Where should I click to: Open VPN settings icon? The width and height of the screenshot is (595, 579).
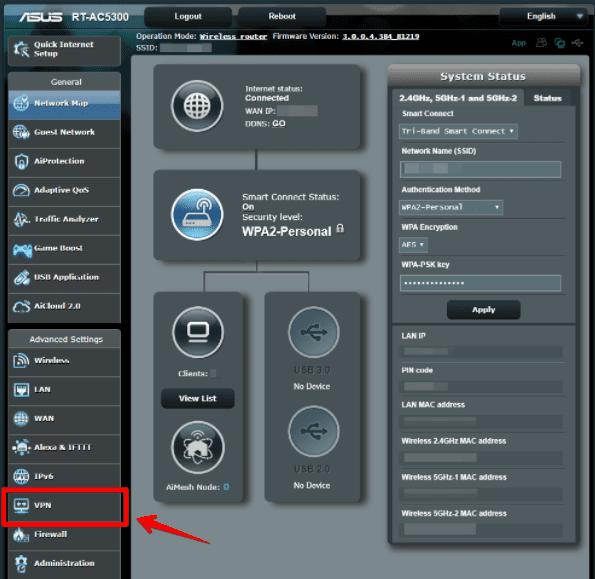coord(21,505)
